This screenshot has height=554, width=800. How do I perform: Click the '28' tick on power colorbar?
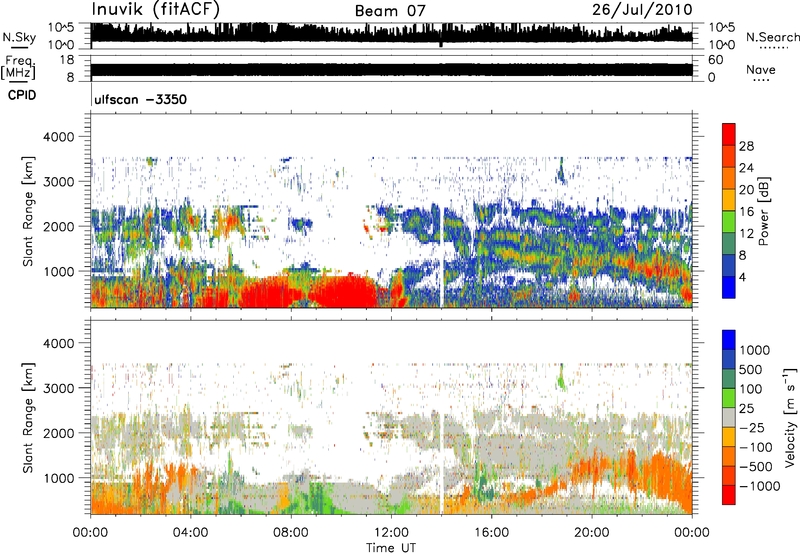pos(746,146)
